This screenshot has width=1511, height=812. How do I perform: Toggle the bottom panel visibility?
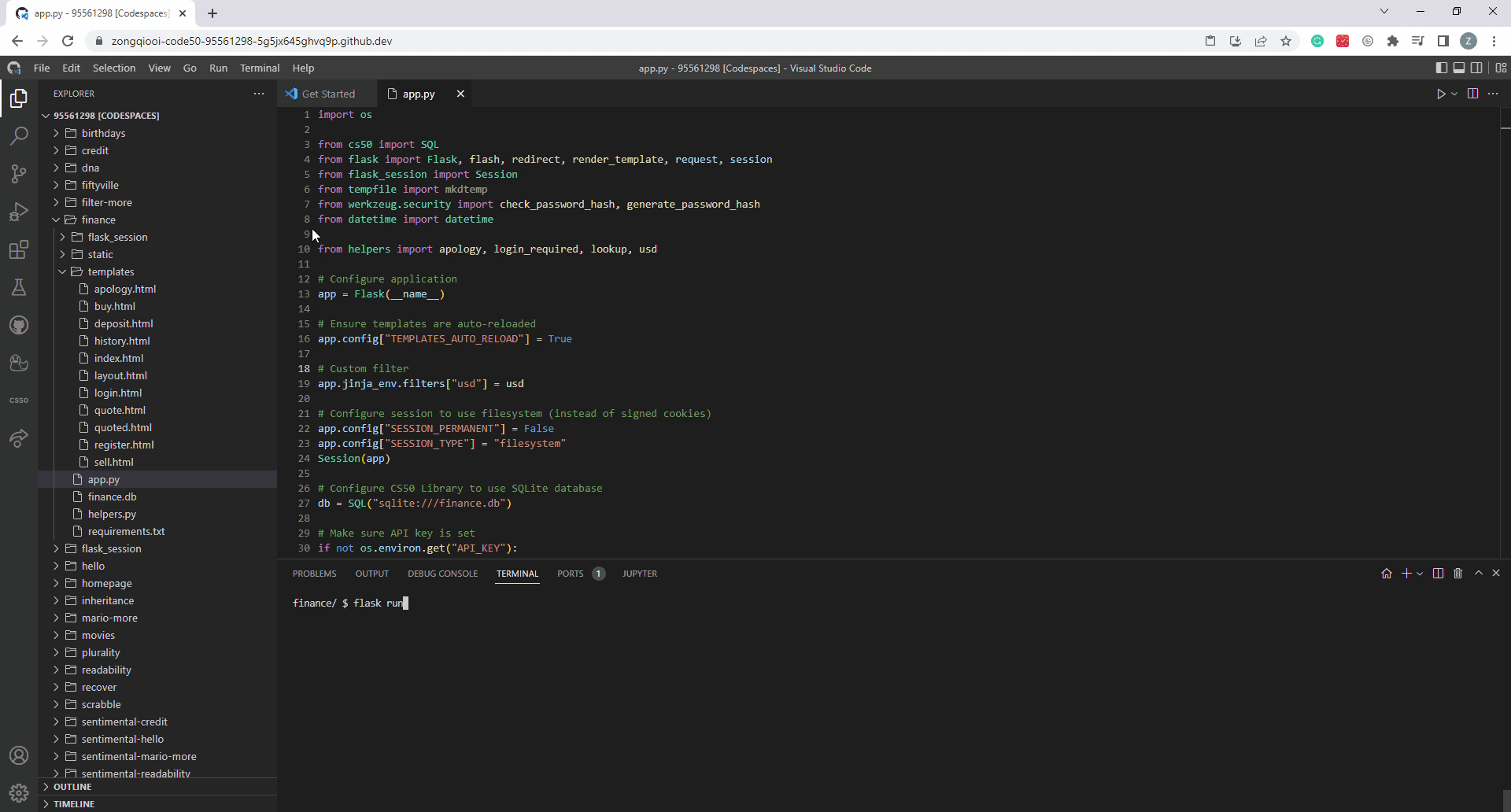click(x=1459, y=68)
